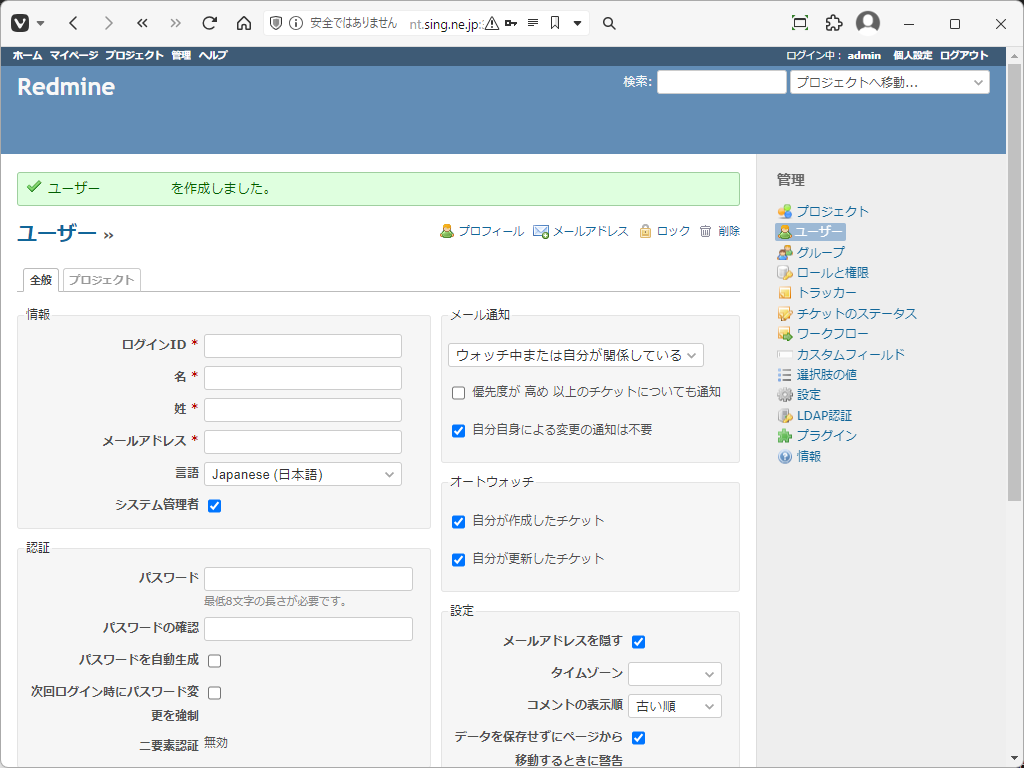
Task: Open address bar history dropdown arrow
Action: pos(577,24)
